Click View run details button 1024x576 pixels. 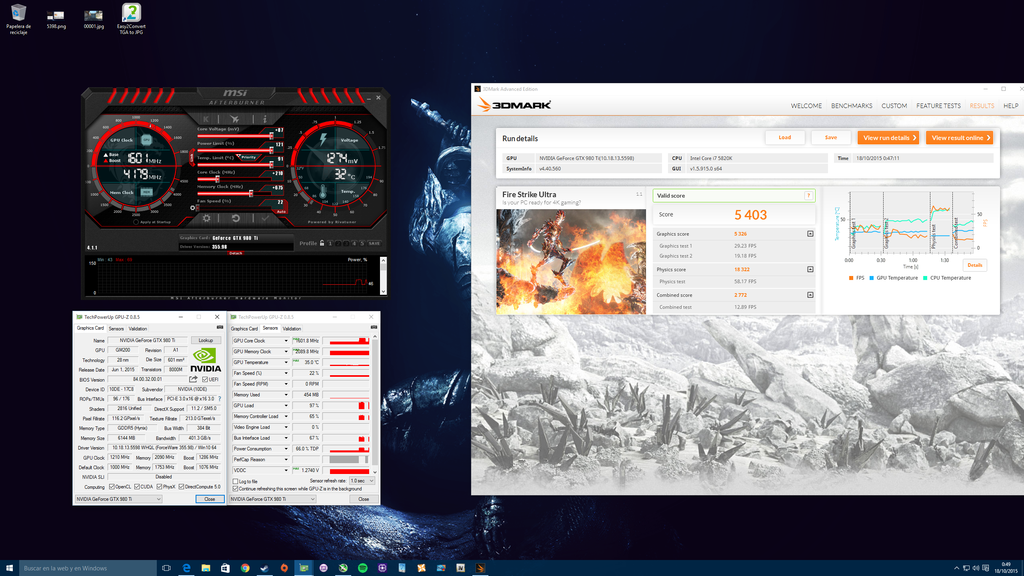pos(888,138)
